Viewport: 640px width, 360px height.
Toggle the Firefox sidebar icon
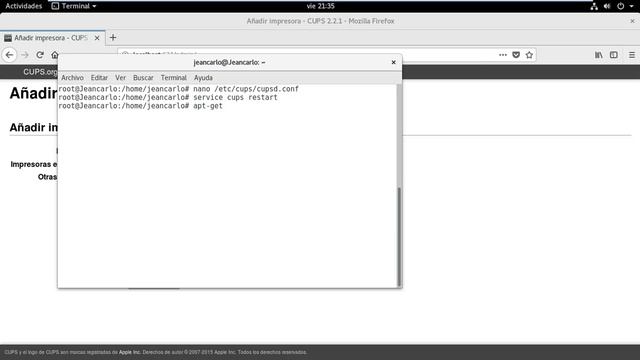[x=613, y=55]
